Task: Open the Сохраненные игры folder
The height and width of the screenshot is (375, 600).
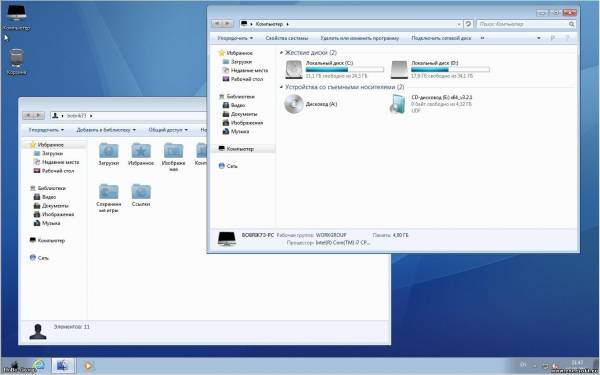Action: pos(109,191)
